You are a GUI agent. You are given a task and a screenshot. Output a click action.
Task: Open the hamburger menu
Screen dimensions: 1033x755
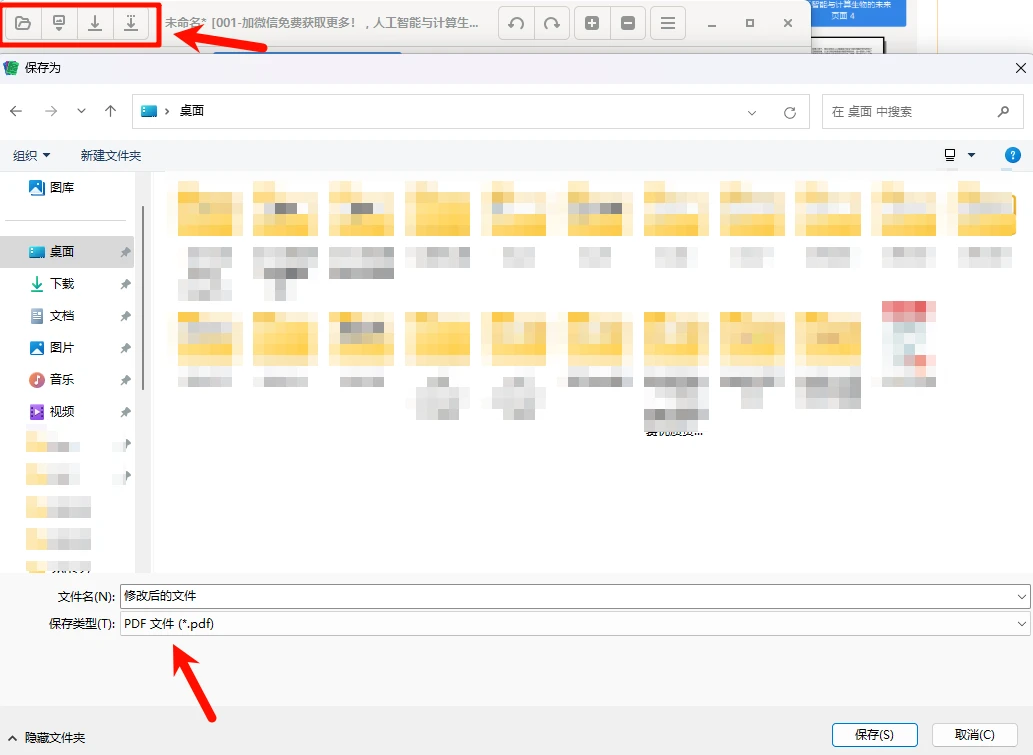coord(667,23)
